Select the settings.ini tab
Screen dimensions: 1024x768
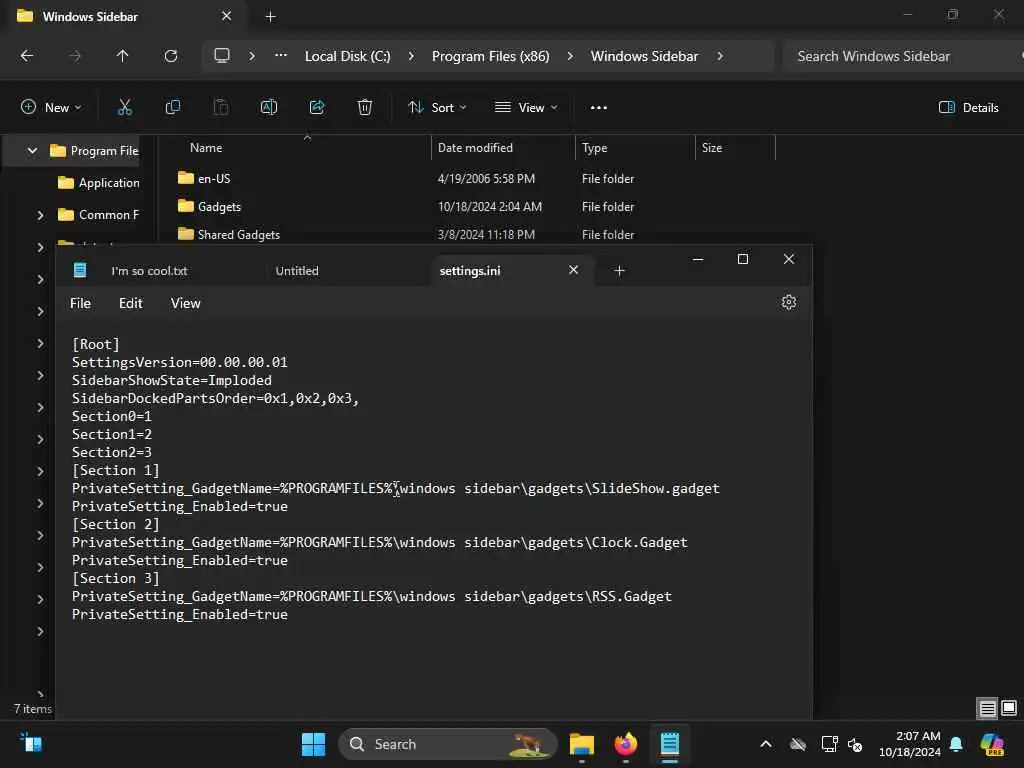[x=470, y=271]
